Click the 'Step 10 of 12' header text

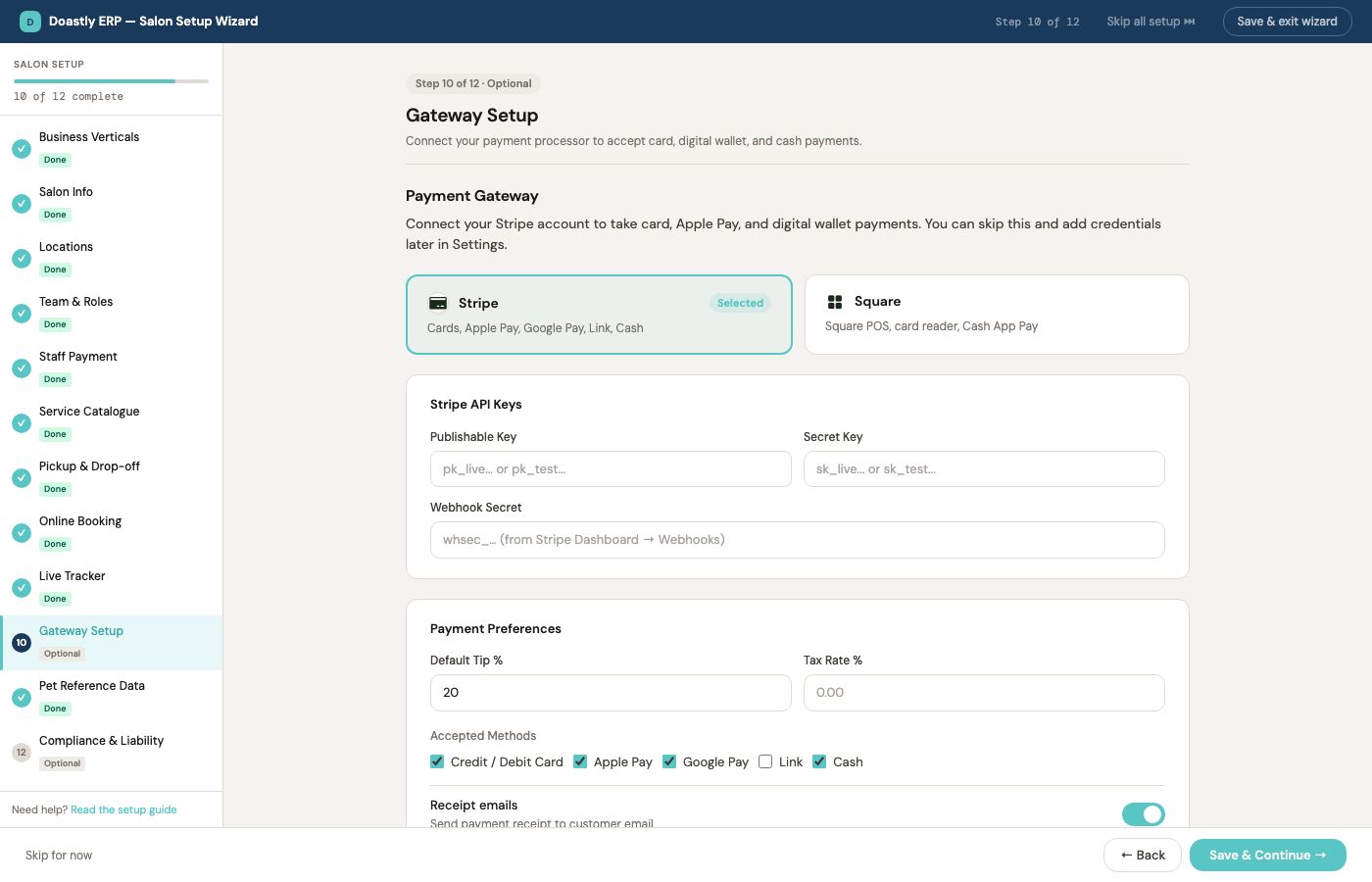click(x=1037, y=22)
